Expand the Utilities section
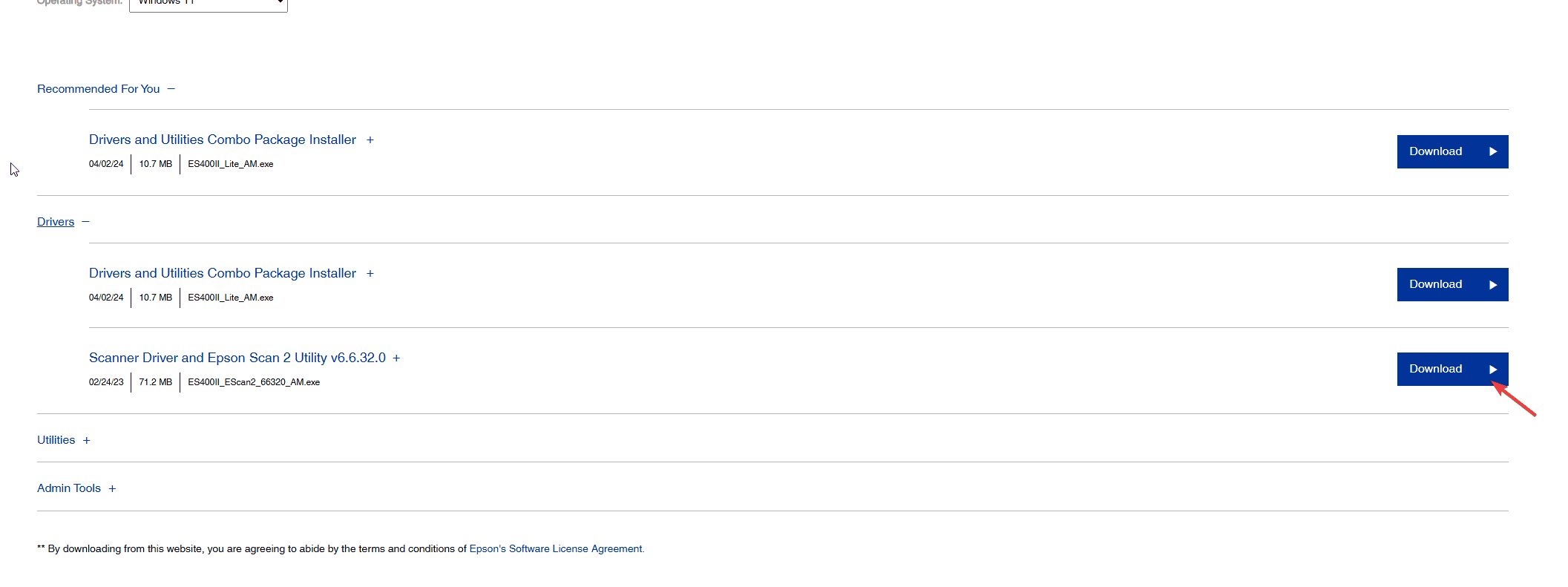This screenshot has width=1568, height=587. pos(56,440)
